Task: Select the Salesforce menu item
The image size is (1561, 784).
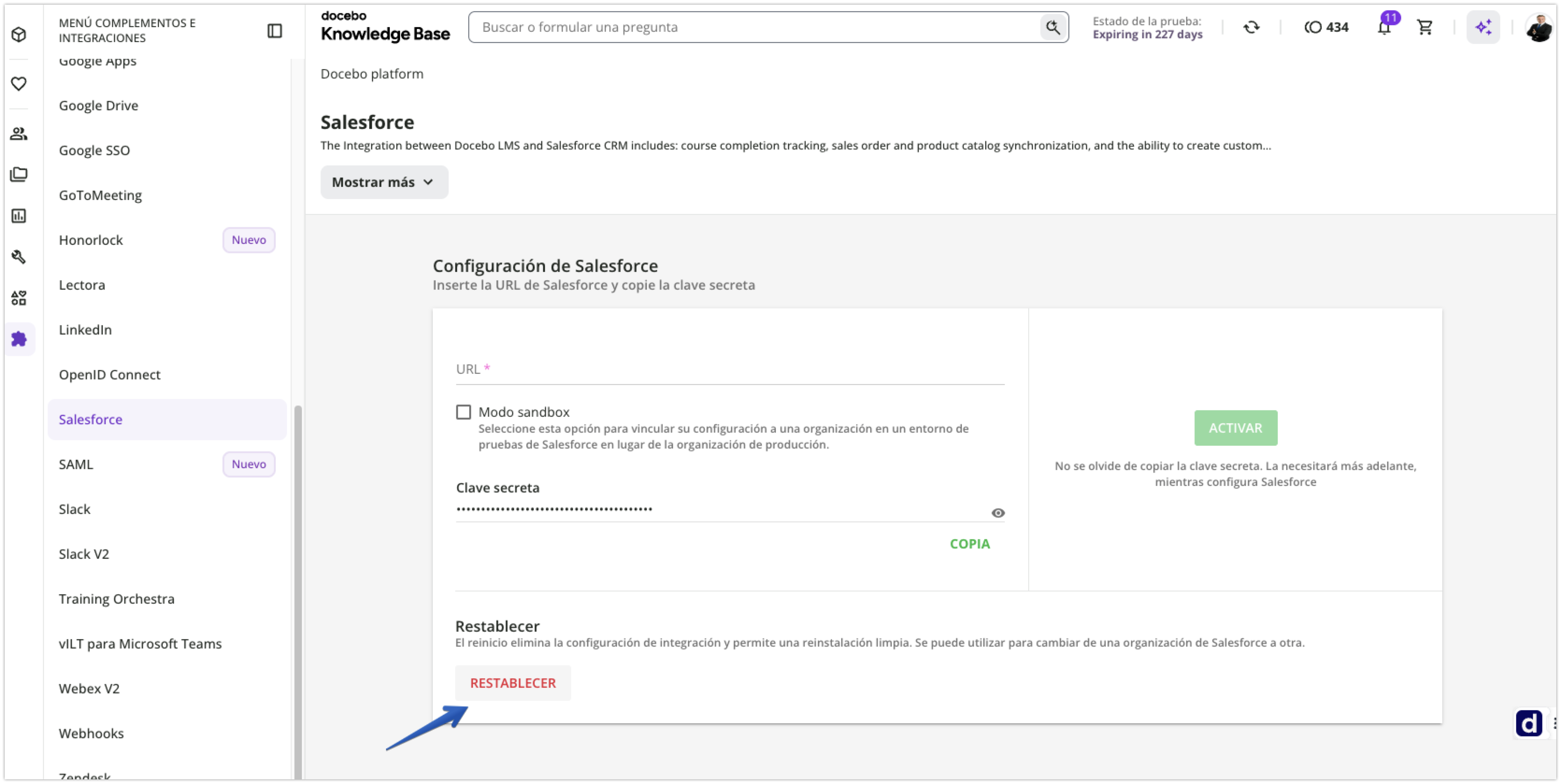Action: (x=167, y=419)
